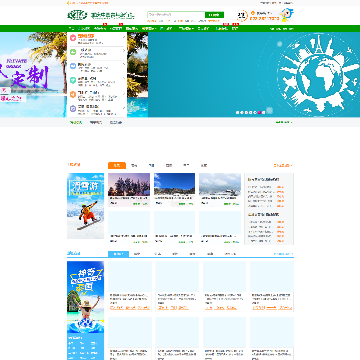Open the snowy pine trees at dusk thumbnail

coord(129,184)
